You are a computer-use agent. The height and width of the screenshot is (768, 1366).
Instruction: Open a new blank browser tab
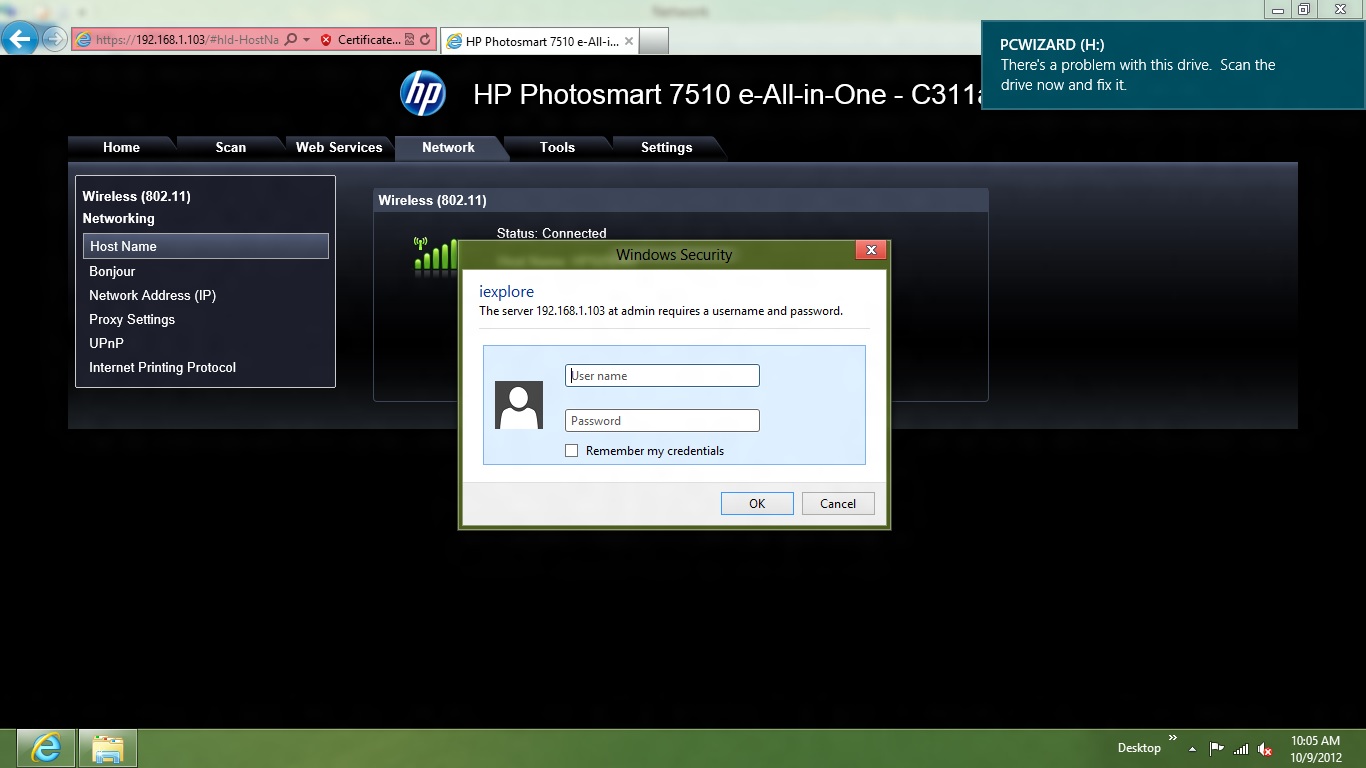653,41
